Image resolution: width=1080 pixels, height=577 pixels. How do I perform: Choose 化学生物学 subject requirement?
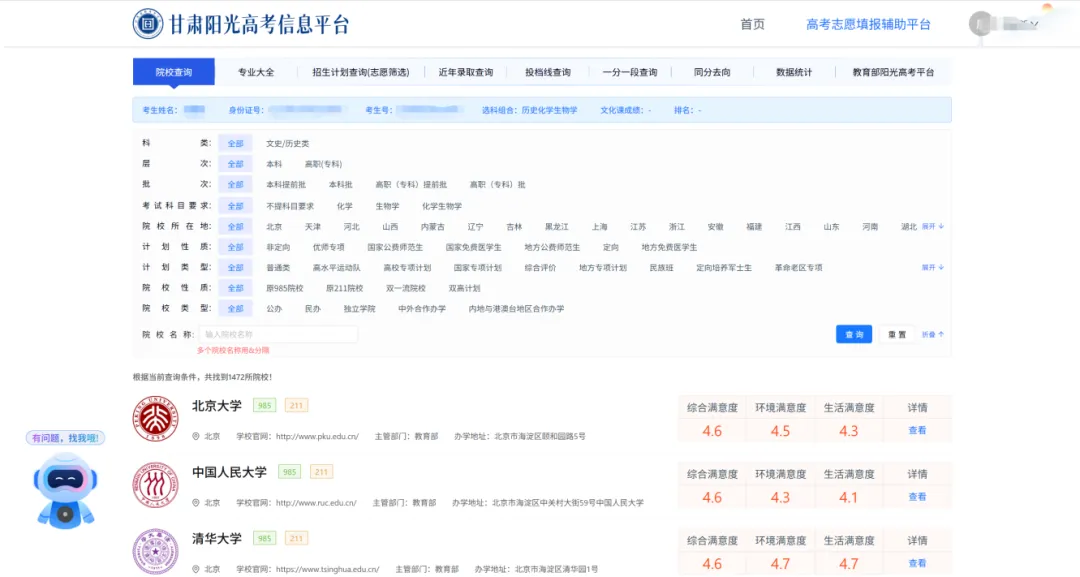coord(442,206)
